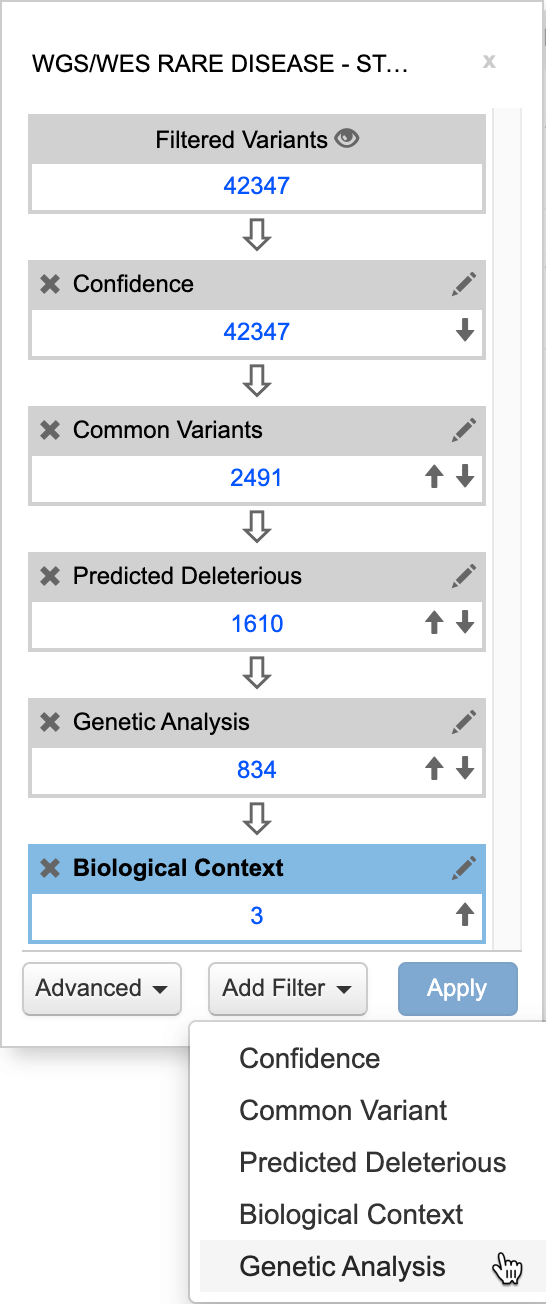Move Genetic Analysis filter up
Screen dimensions: 546x1304
434,769
